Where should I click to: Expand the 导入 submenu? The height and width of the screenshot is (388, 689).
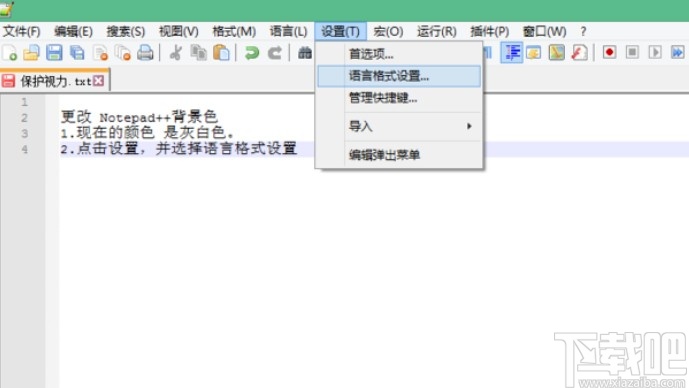pyautogui.click(x=399, y=127)
